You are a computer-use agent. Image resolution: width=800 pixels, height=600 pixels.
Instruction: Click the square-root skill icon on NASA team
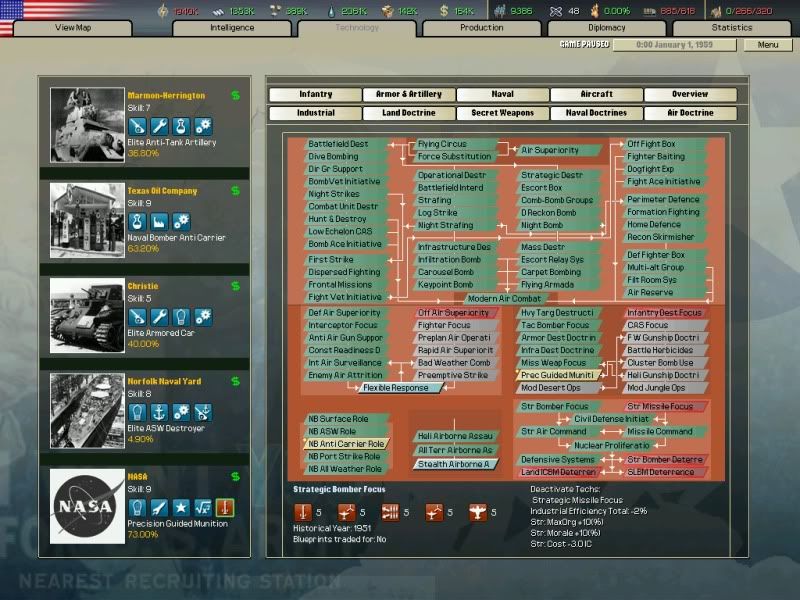203,507
